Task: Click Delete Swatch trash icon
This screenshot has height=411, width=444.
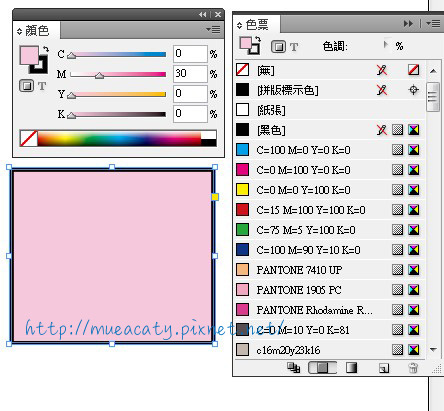Action: pyautogui.click(x=413, y=368)
